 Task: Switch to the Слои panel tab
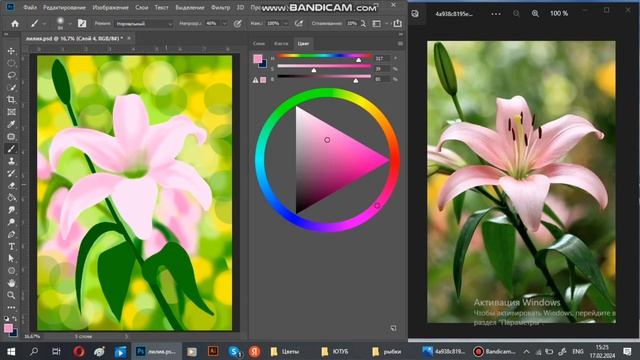coord(259,43)
